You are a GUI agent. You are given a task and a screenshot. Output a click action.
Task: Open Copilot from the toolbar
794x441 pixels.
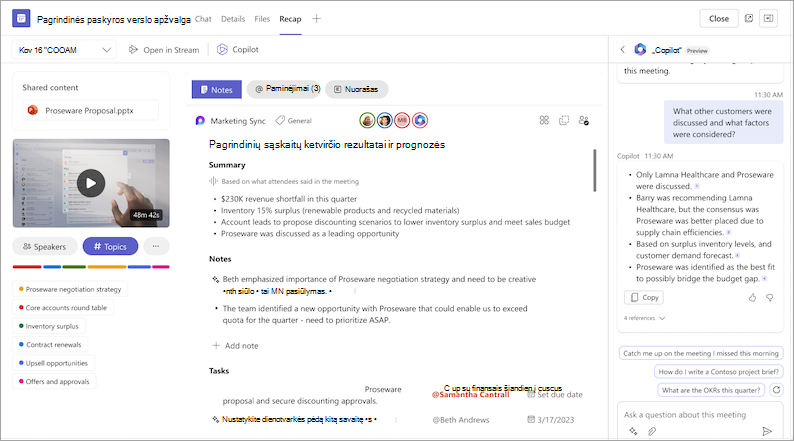pos(237,50)
